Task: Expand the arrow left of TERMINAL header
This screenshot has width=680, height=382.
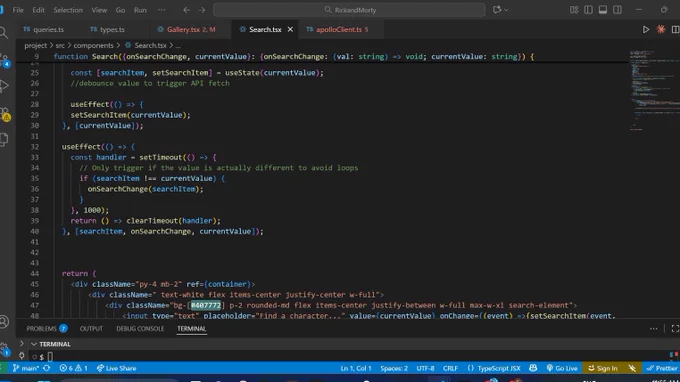Action: click(22, 343)
